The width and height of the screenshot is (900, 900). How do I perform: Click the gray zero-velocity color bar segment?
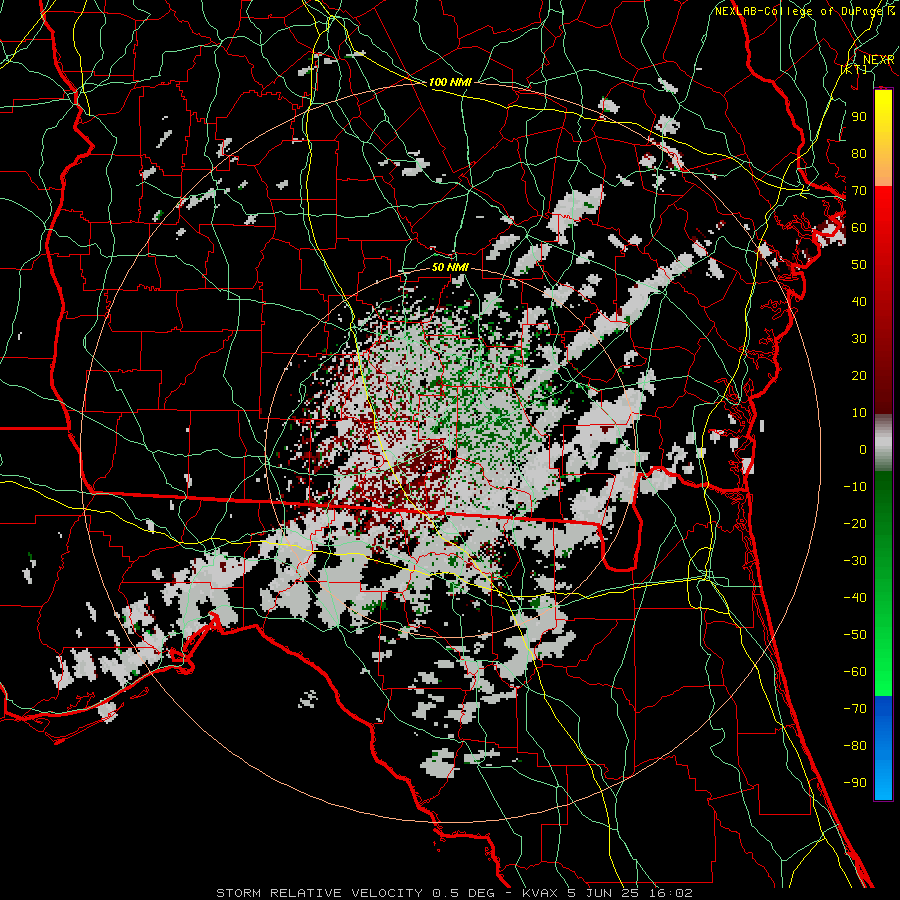883,442
